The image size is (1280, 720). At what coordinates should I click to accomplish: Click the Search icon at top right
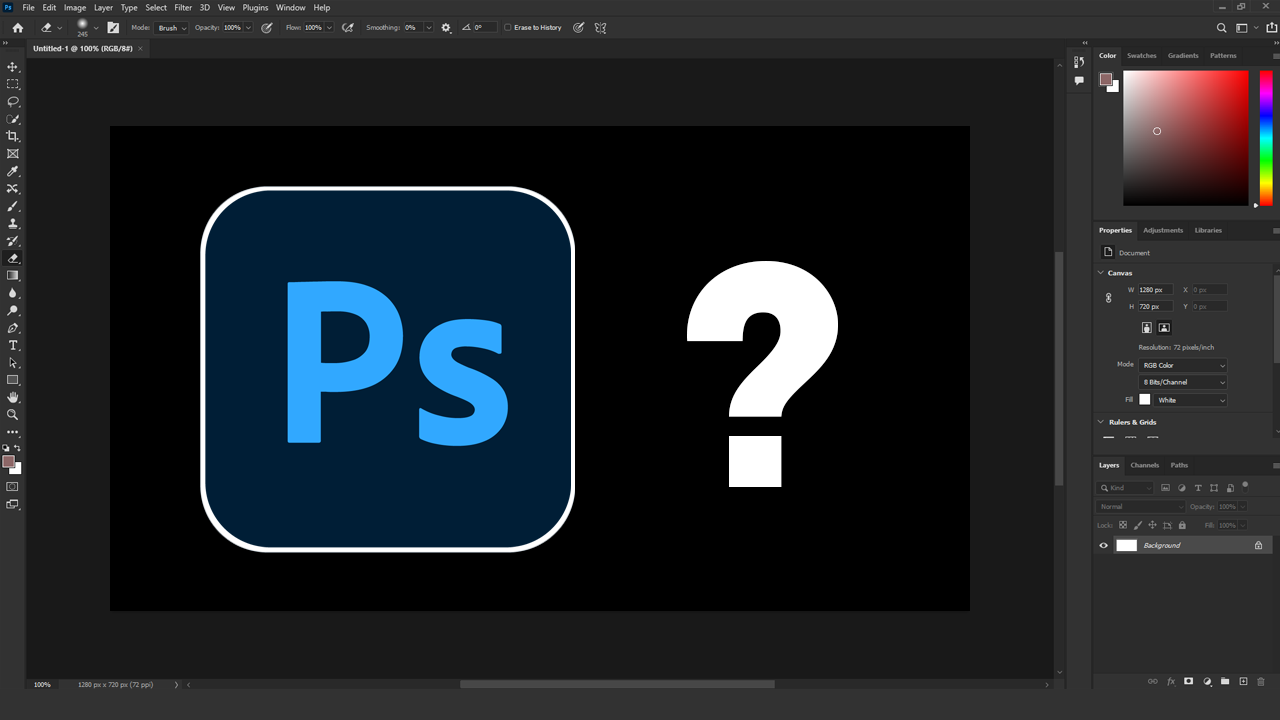point(1221,28)
